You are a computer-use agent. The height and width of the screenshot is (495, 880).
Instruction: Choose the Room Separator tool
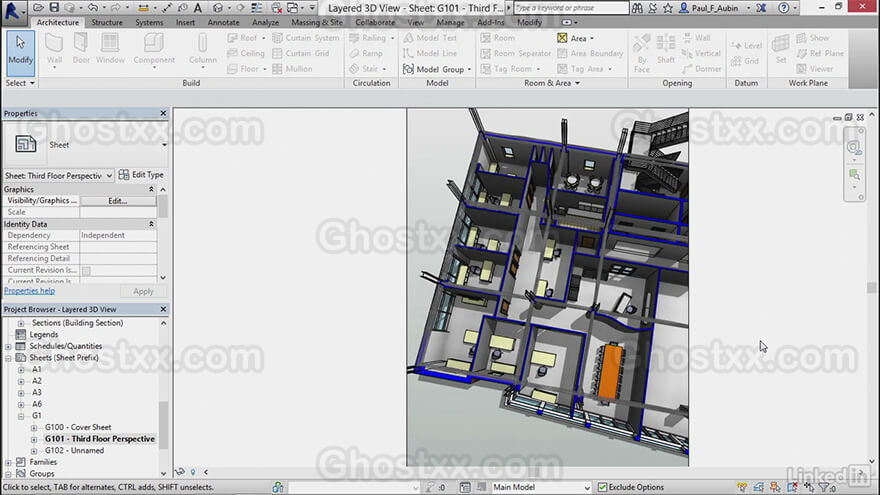point(516,53)
